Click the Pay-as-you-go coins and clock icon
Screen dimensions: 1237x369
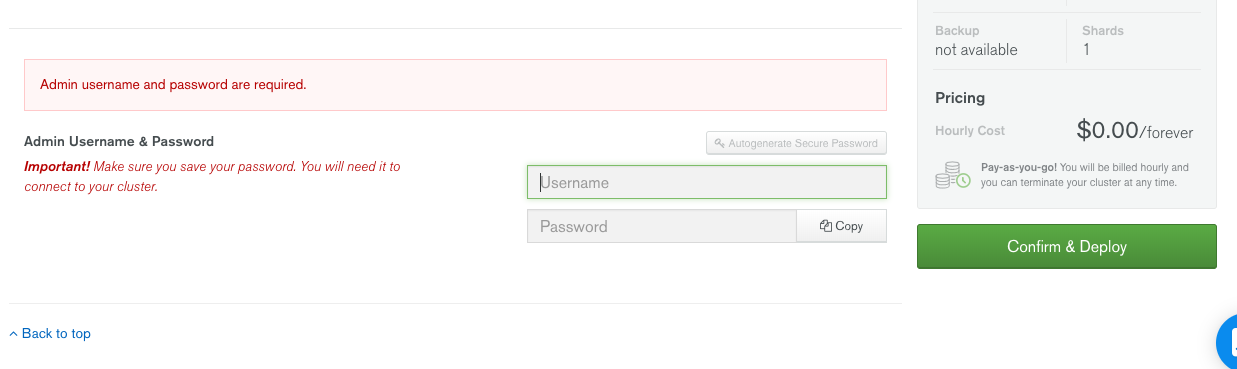(x=953, y=175)
